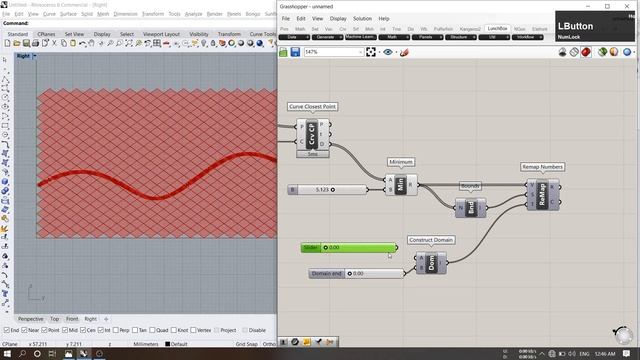640x360 pixels.
Task: Expand the Machine Learning panel in LunchBox
Action: click(x=361, y=37)
